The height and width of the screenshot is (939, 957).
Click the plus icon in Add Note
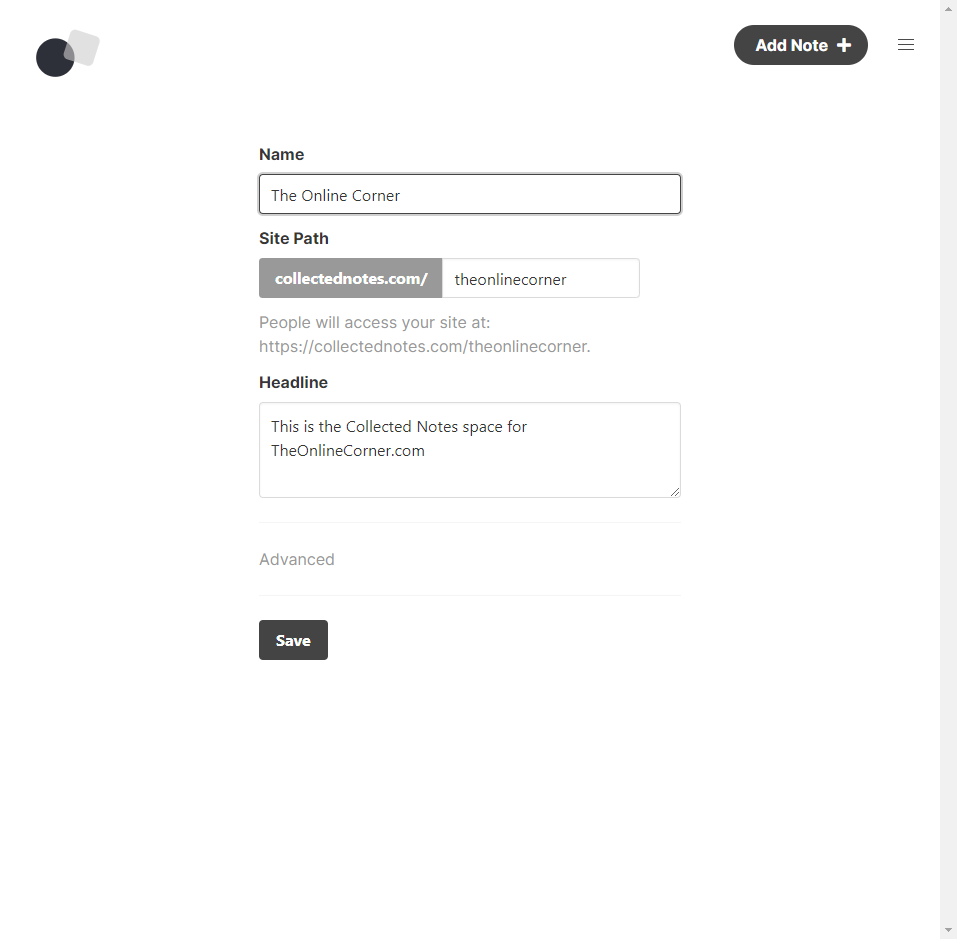pos(844,45)
